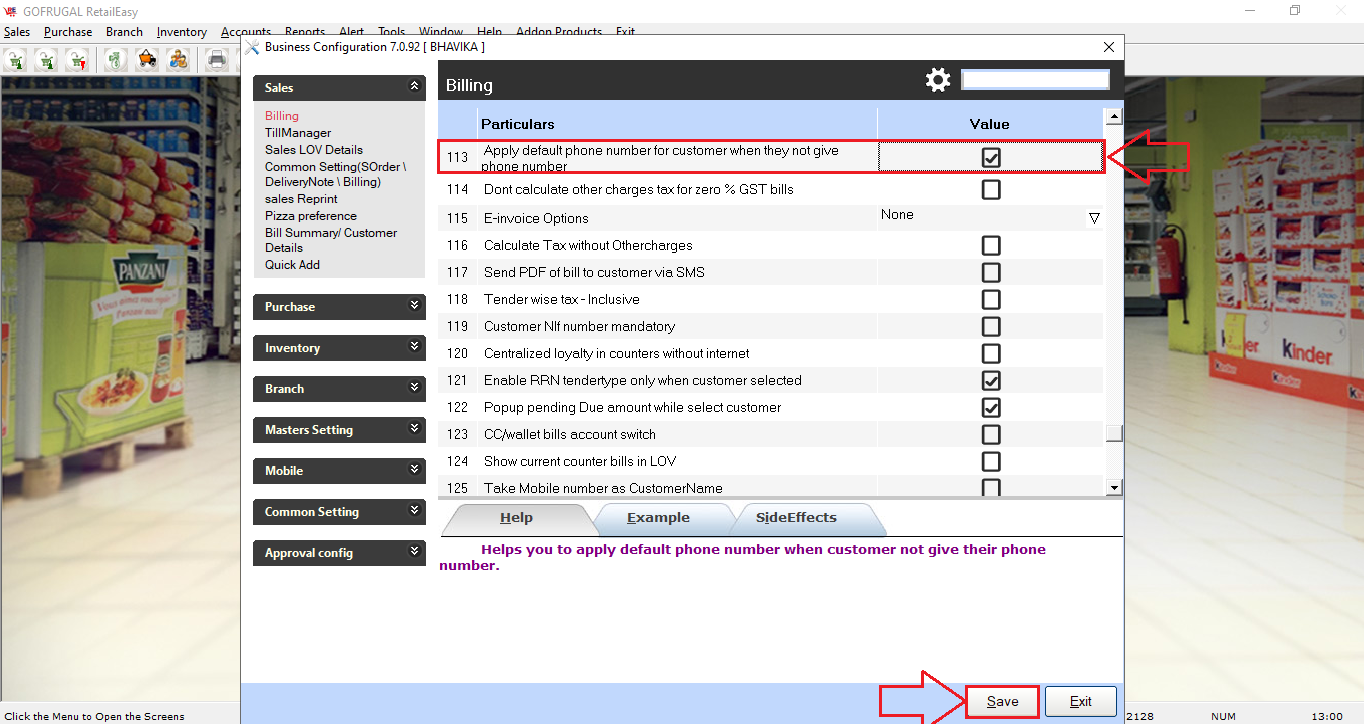This screenshot has height=724, width=1364.
Task: Switch to the Help tab below the table
Action: pos(517,518)
